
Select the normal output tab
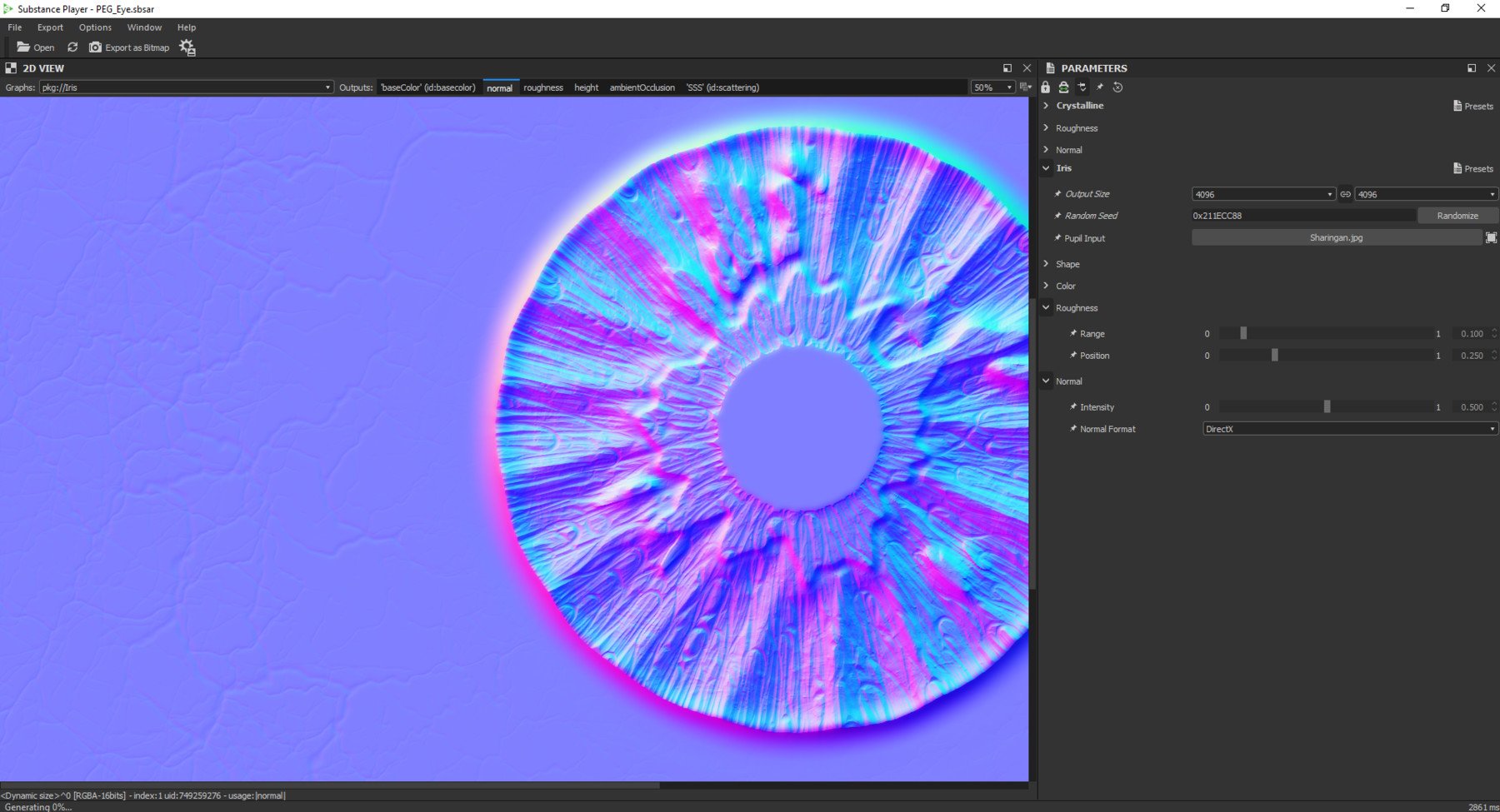coord(500,87)
